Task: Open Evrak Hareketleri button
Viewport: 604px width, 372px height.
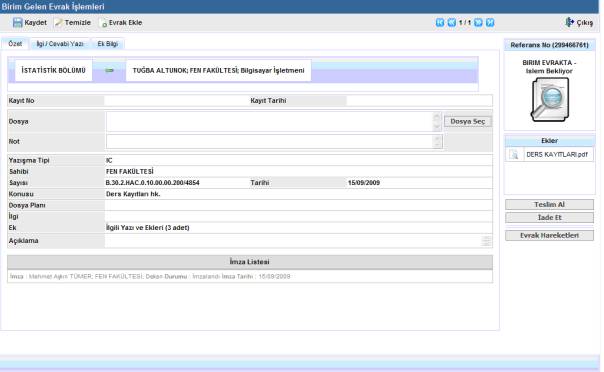Action: (549, 235)
